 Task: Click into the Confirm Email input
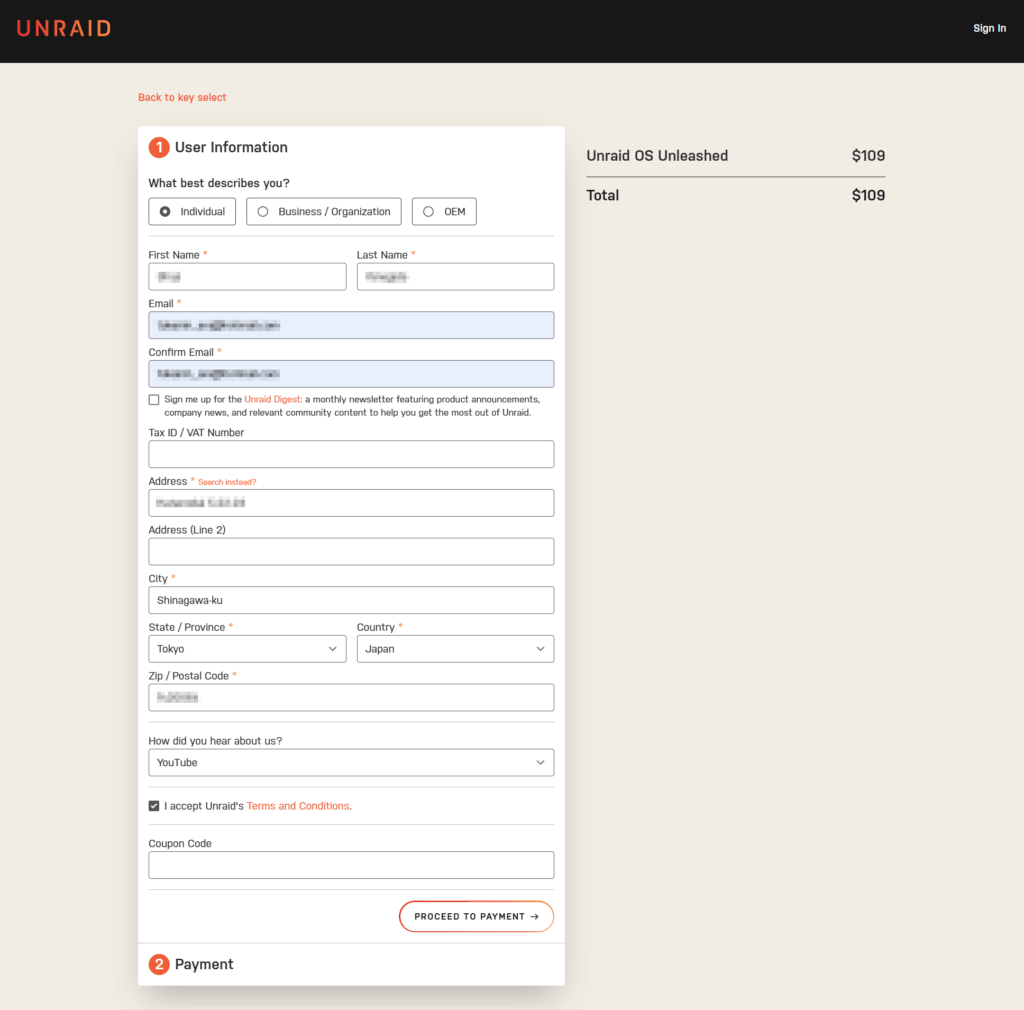[351, 374]
